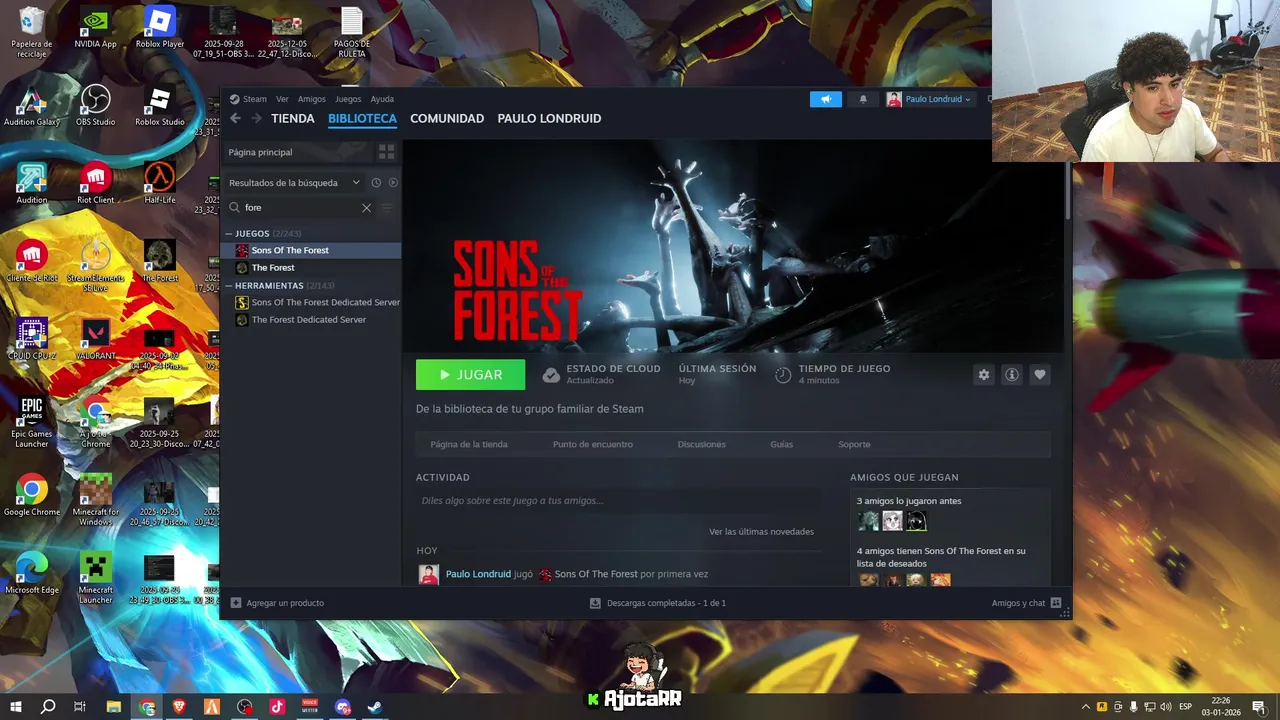Image resolution: width=1280 pixels, height=720 pixels.
Task: Switch to grid collections view
Action: point(386,152)
